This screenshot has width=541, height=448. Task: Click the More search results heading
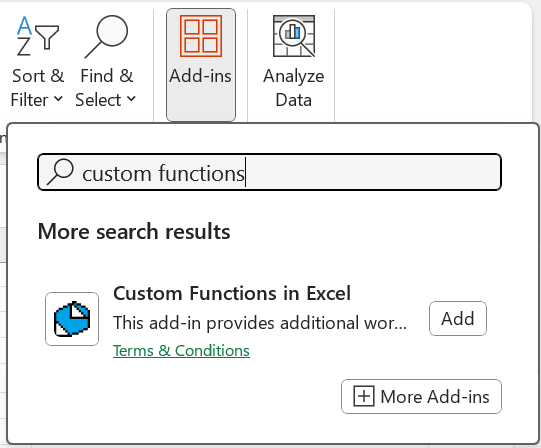pos(134,231)
